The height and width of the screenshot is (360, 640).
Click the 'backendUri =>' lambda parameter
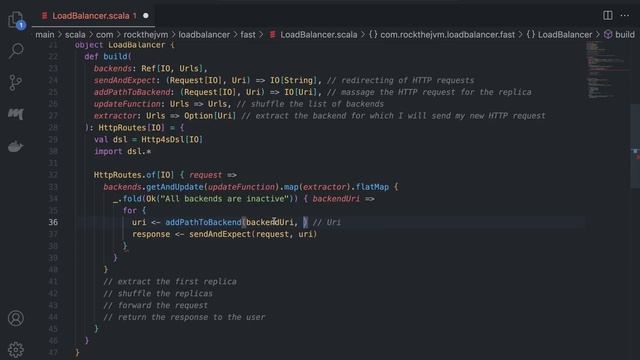point(343,199)
